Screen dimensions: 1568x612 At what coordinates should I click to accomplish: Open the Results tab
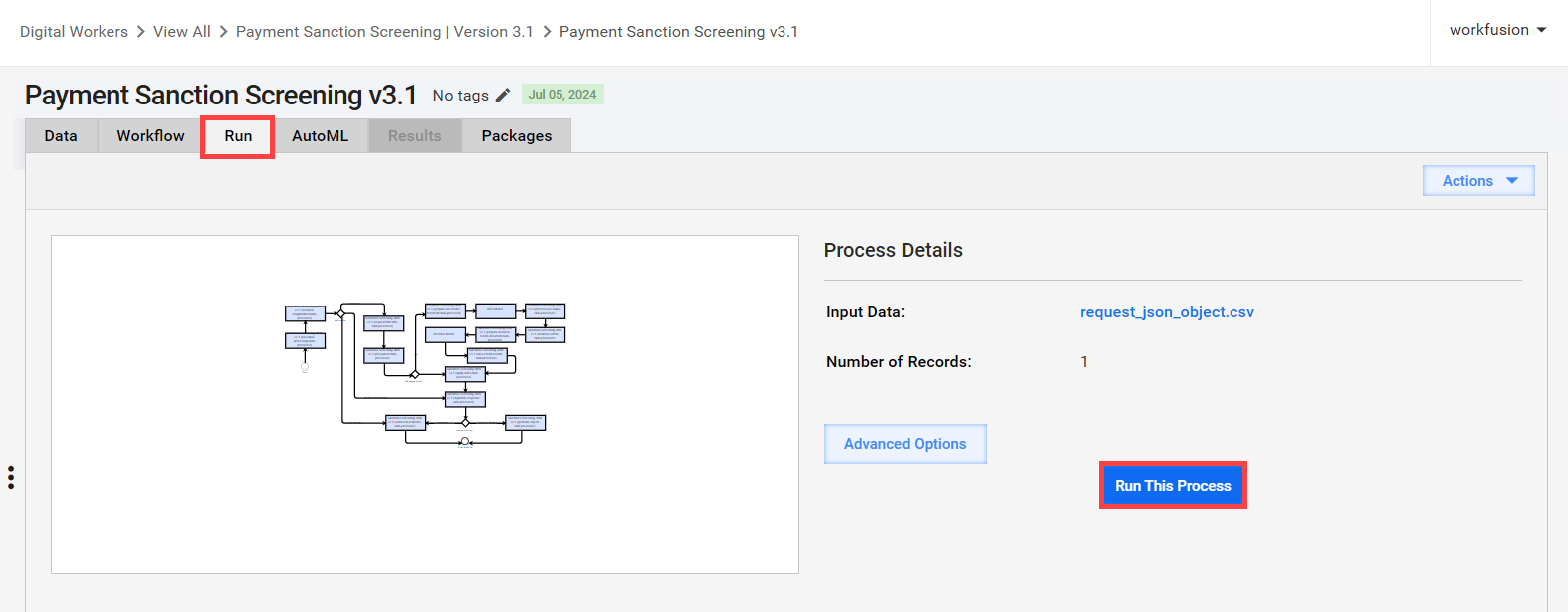415,136
